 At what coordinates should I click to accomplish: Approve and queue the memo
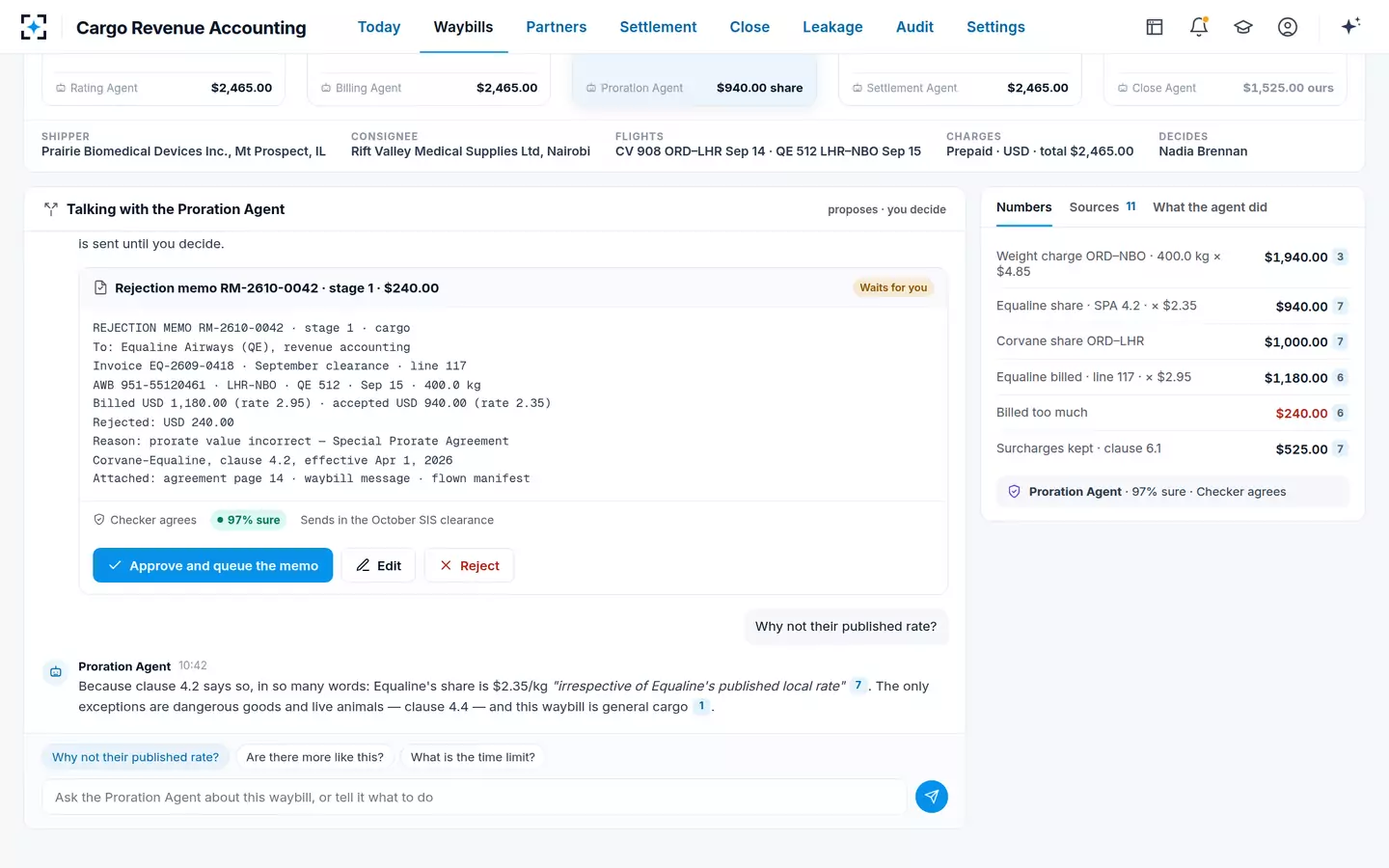212,565
